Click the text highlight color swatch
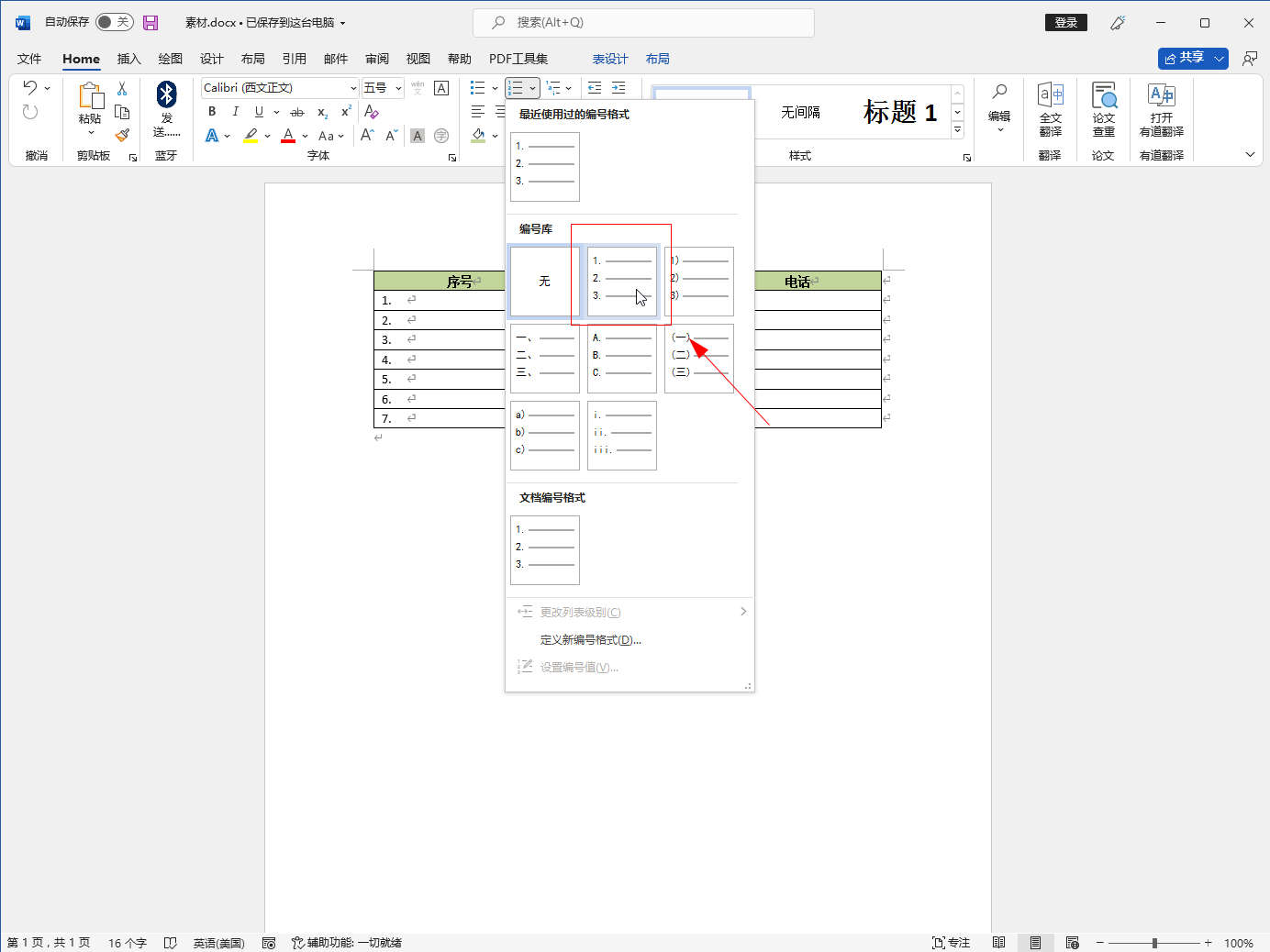This screenshot has width=1270, height=952. pyautogui.click(x=251, y=136)
